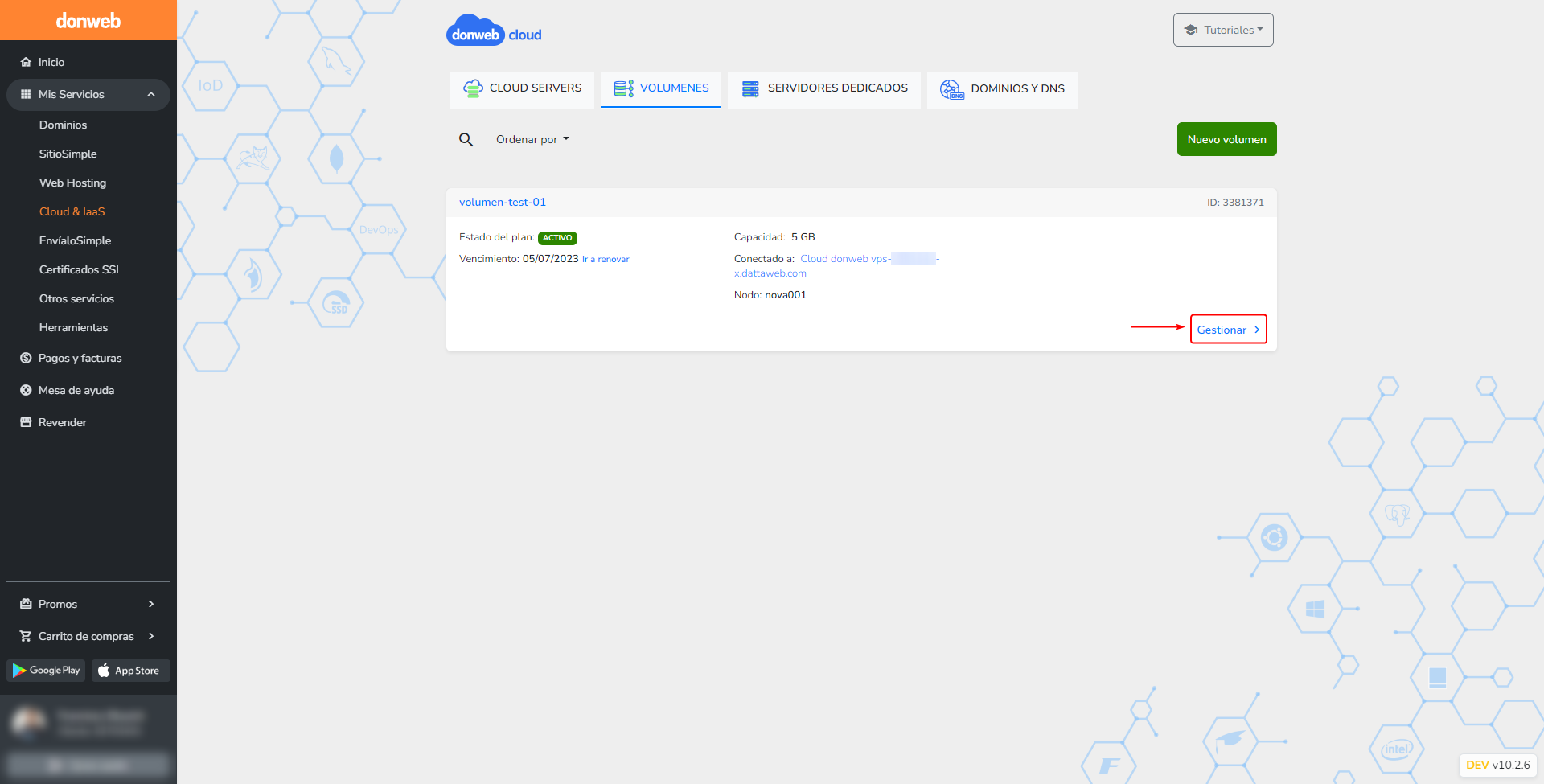Click the Inicio house icon
1544x784 pixels.
point(26,62)
